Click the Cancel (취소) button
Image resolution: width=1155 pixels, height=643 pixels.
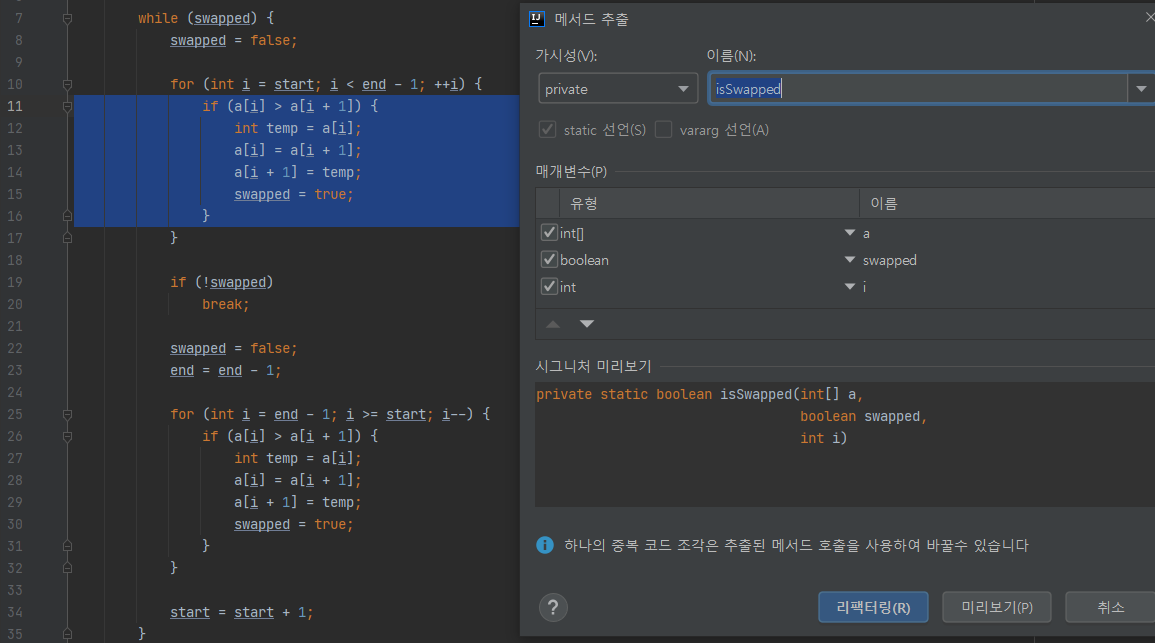click(1110, 608)
